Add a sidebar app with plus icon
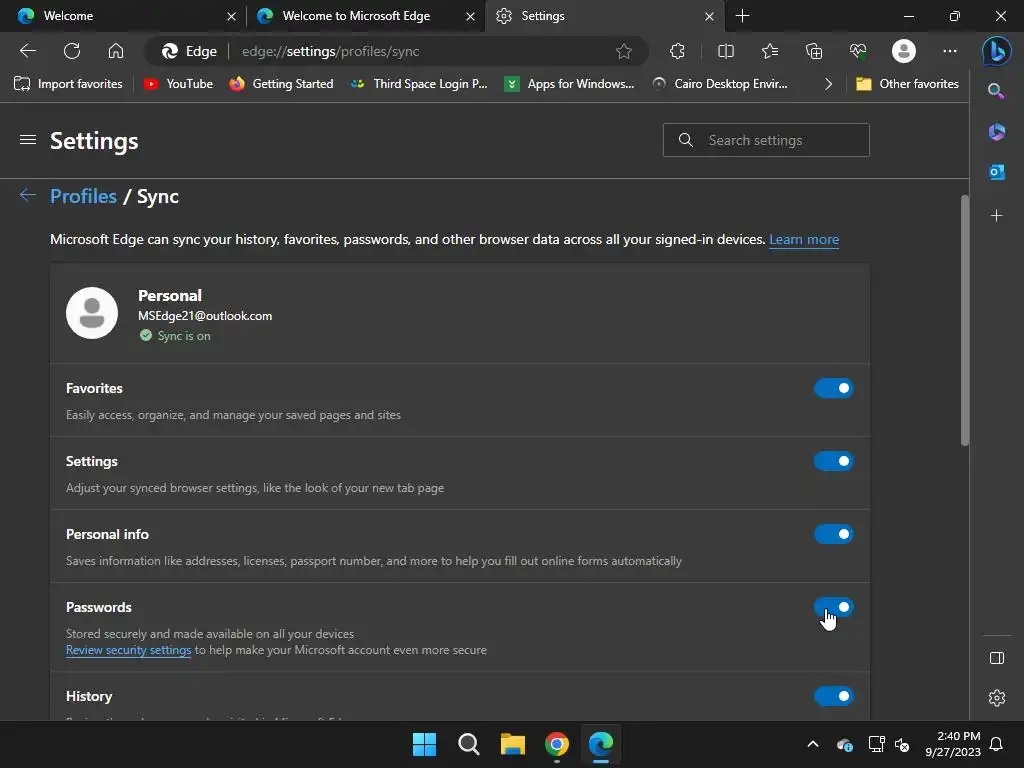The height and width of the screenshot is (768, 1024). (997, 216)
